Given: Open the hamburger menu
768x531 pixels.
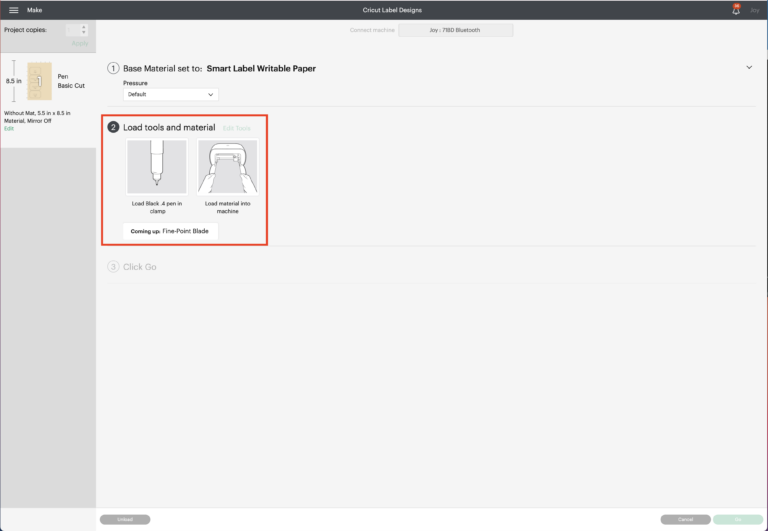Looking at the screenshot, I should pos(14,10).
